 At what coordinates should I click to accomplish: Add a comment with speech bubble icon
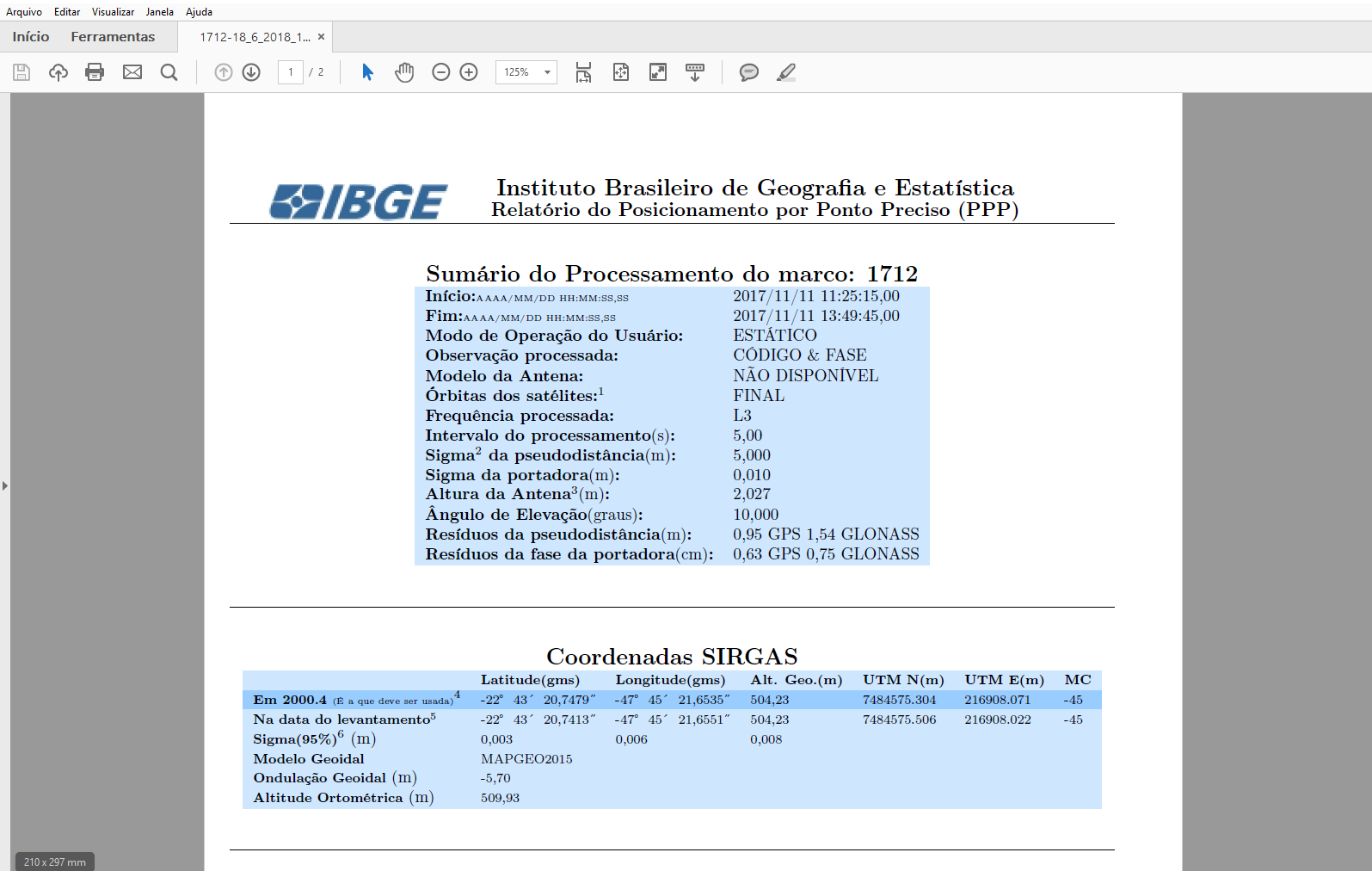(x=749, y=72)
